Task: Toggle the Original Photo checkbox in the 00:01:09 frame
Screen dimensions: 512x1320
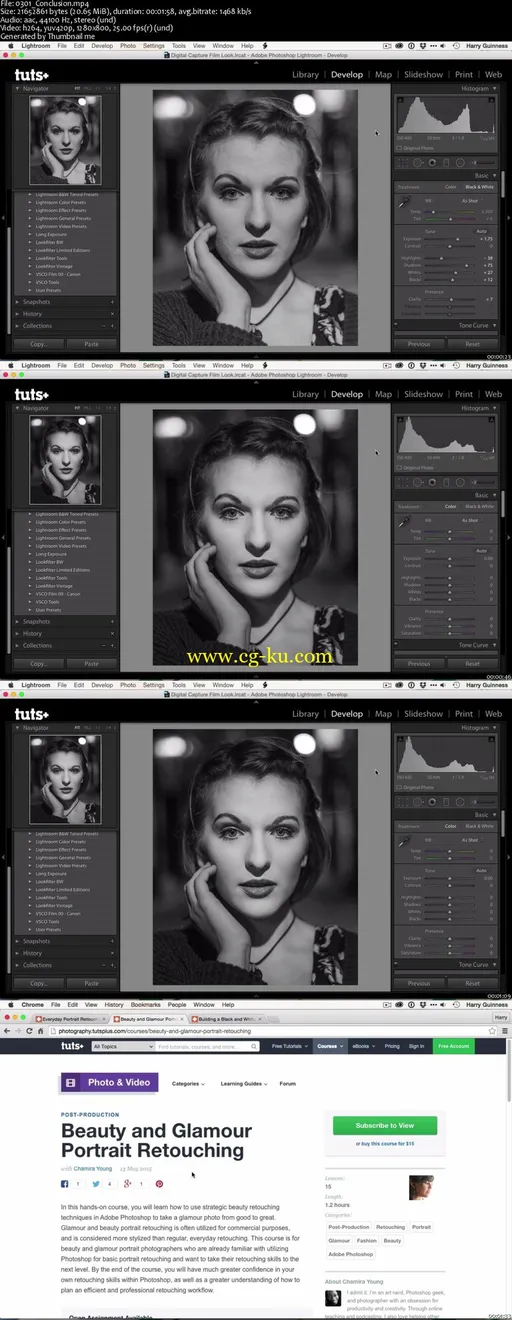Action: point(399,788)
